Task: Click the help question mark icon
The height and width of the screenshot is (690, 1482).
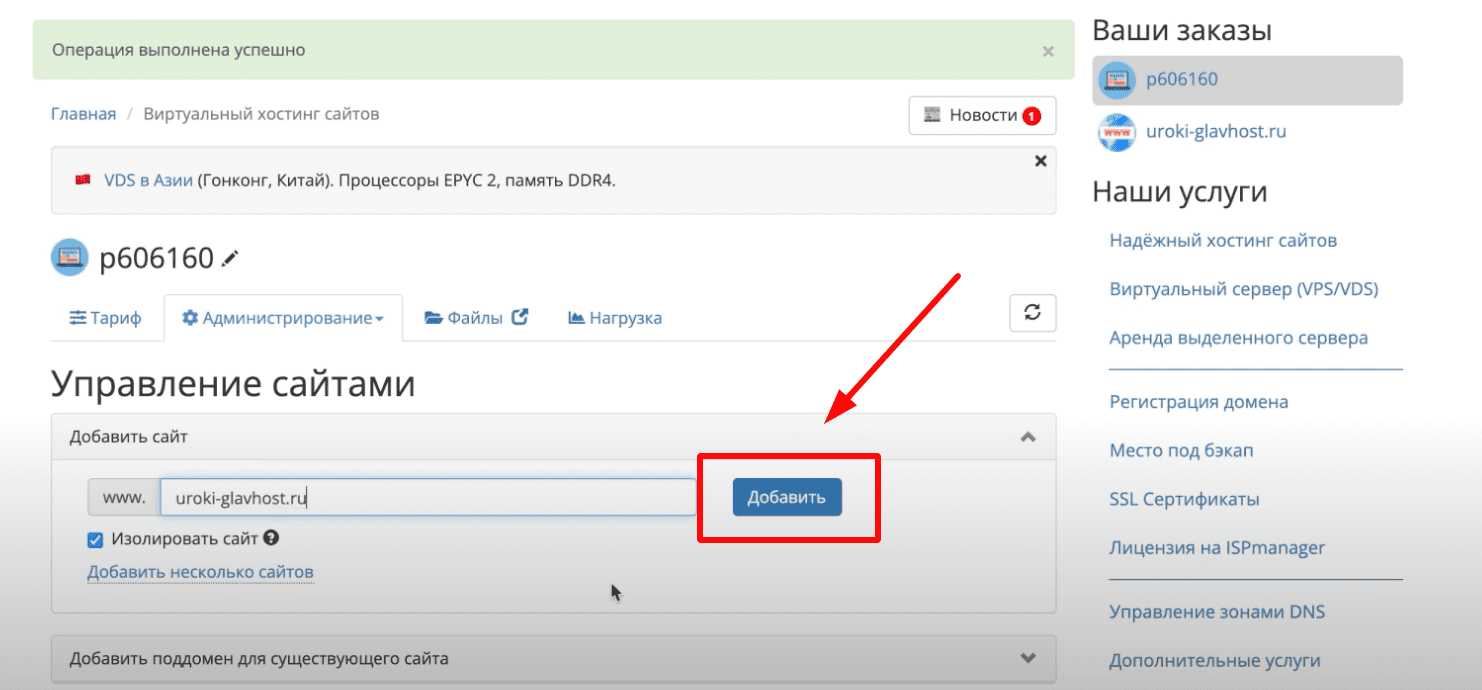Action: pyautogui.click(x=271, y=538)
